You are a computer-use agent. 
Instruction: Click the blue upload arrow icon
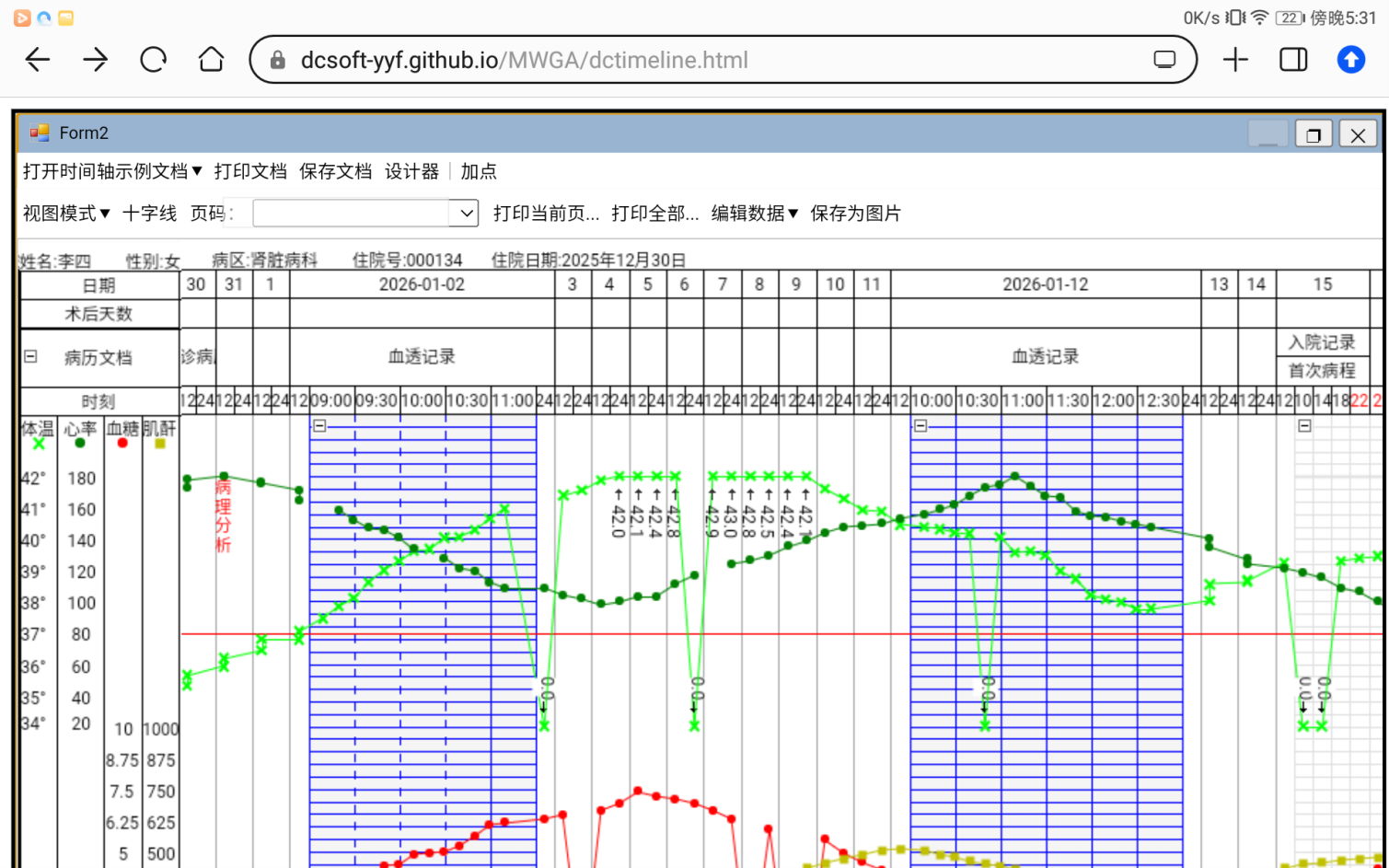1350,59
